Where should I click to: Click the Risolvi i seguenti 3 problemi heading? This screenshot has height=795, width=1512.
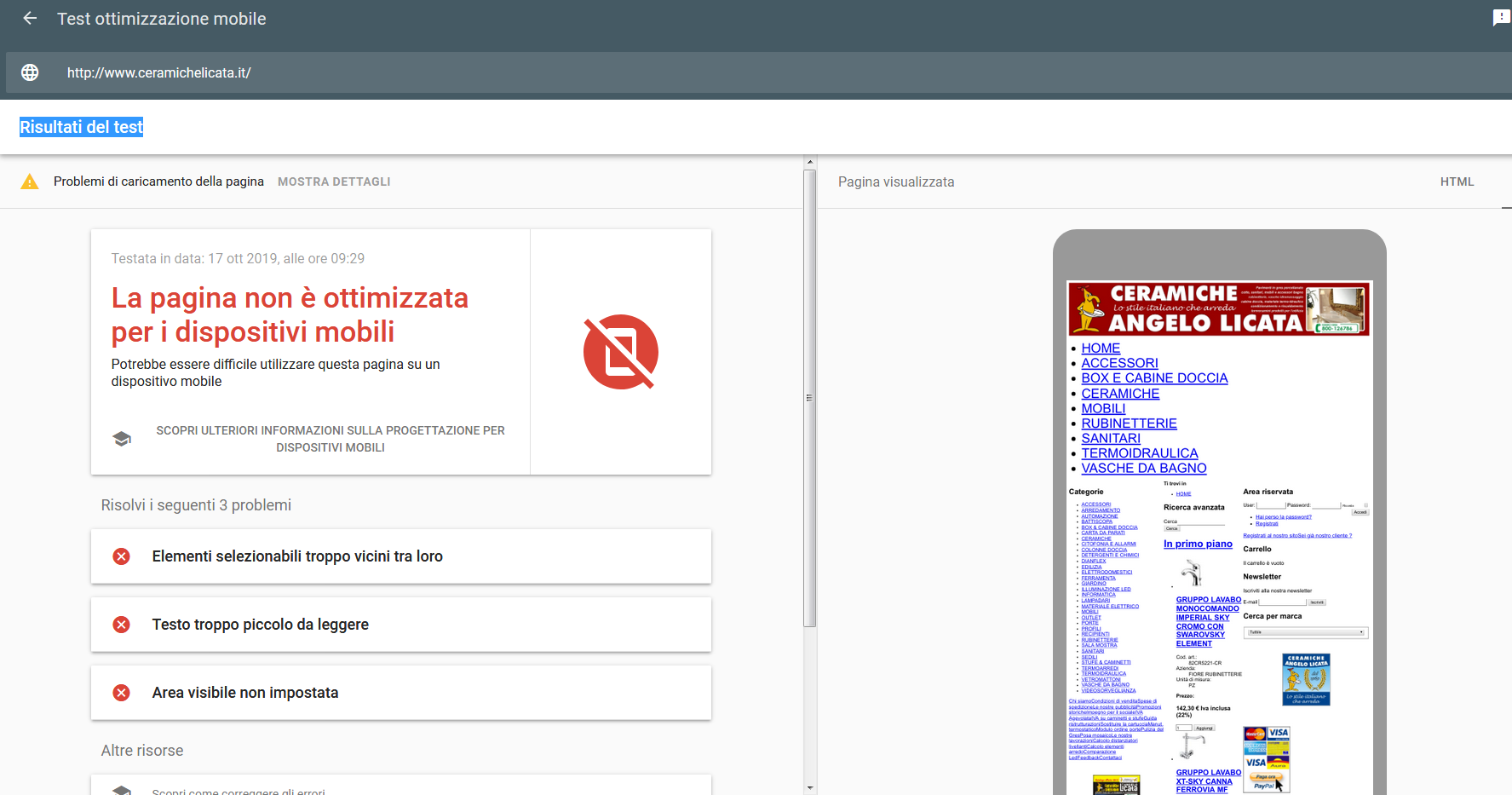click(196, 505)
